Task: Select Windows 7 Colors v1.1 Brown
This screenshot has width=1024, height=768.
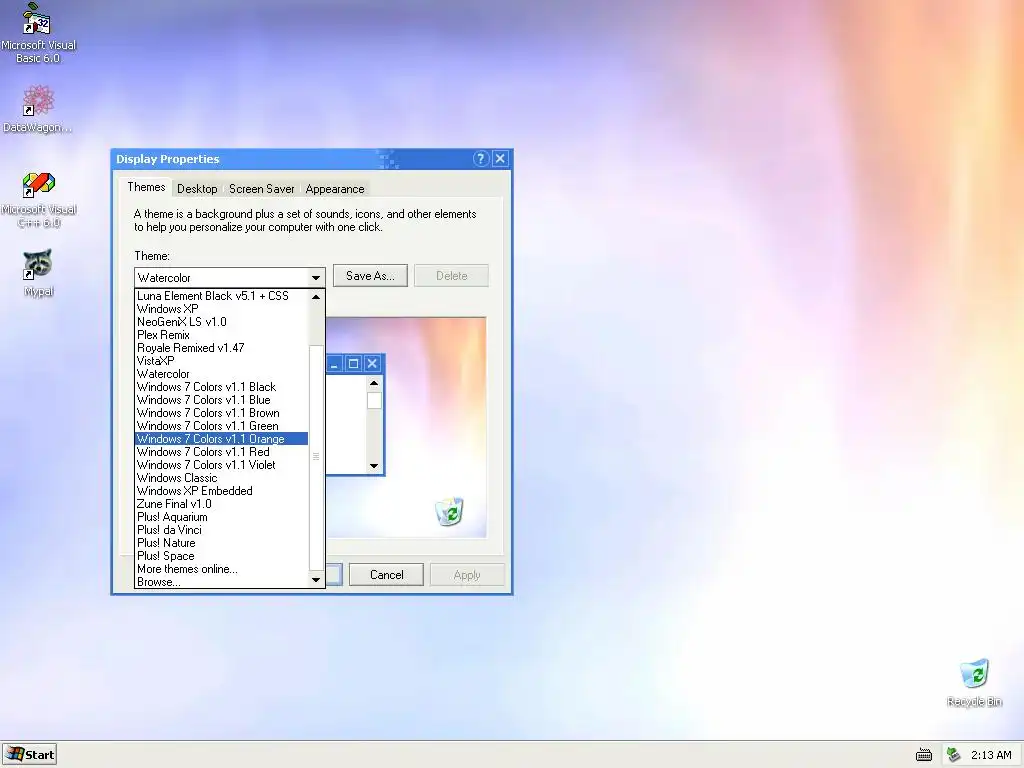Action: pos(221,413)
